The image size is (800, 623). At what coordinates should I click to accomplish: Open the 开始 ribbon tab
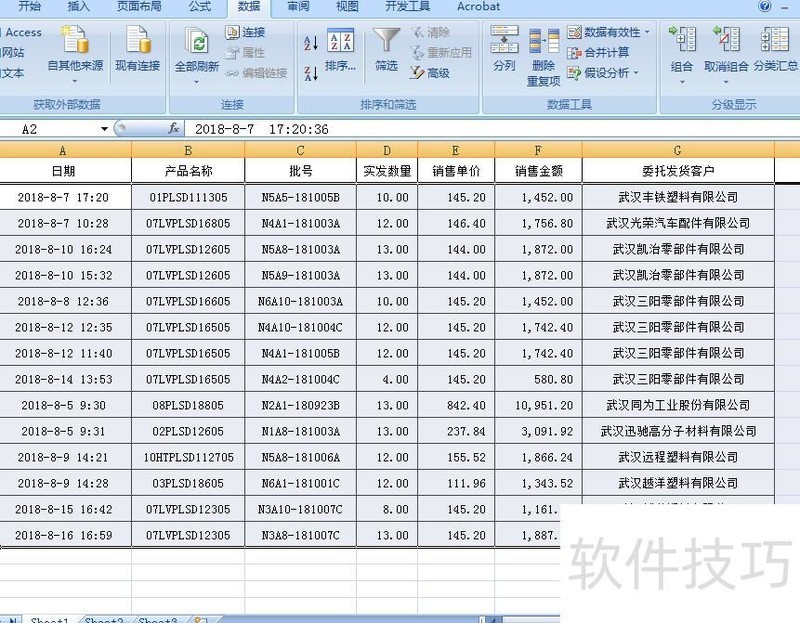coord(30,7)
